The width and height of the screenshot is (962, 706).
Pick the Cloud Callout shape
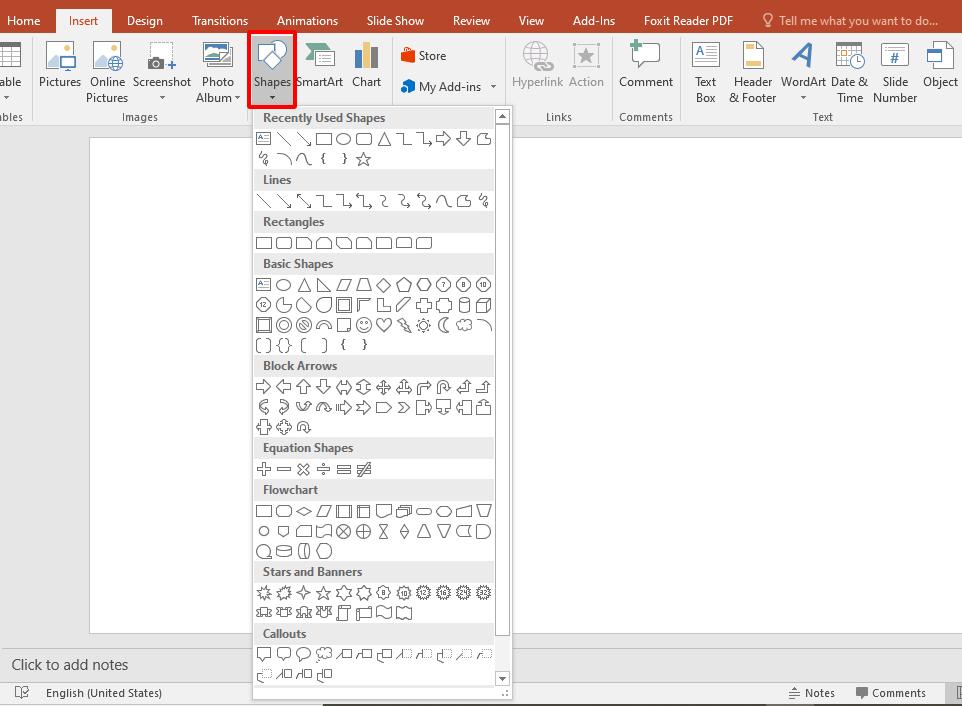pos(324,655)
